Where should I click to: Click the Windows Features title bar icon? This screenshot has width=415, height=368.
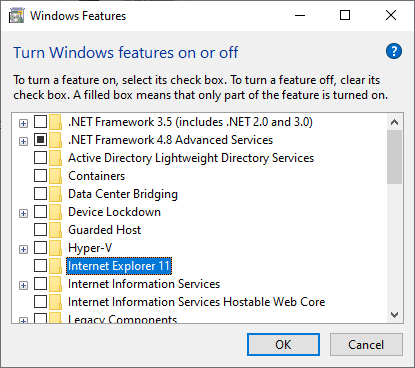[17, 16]
